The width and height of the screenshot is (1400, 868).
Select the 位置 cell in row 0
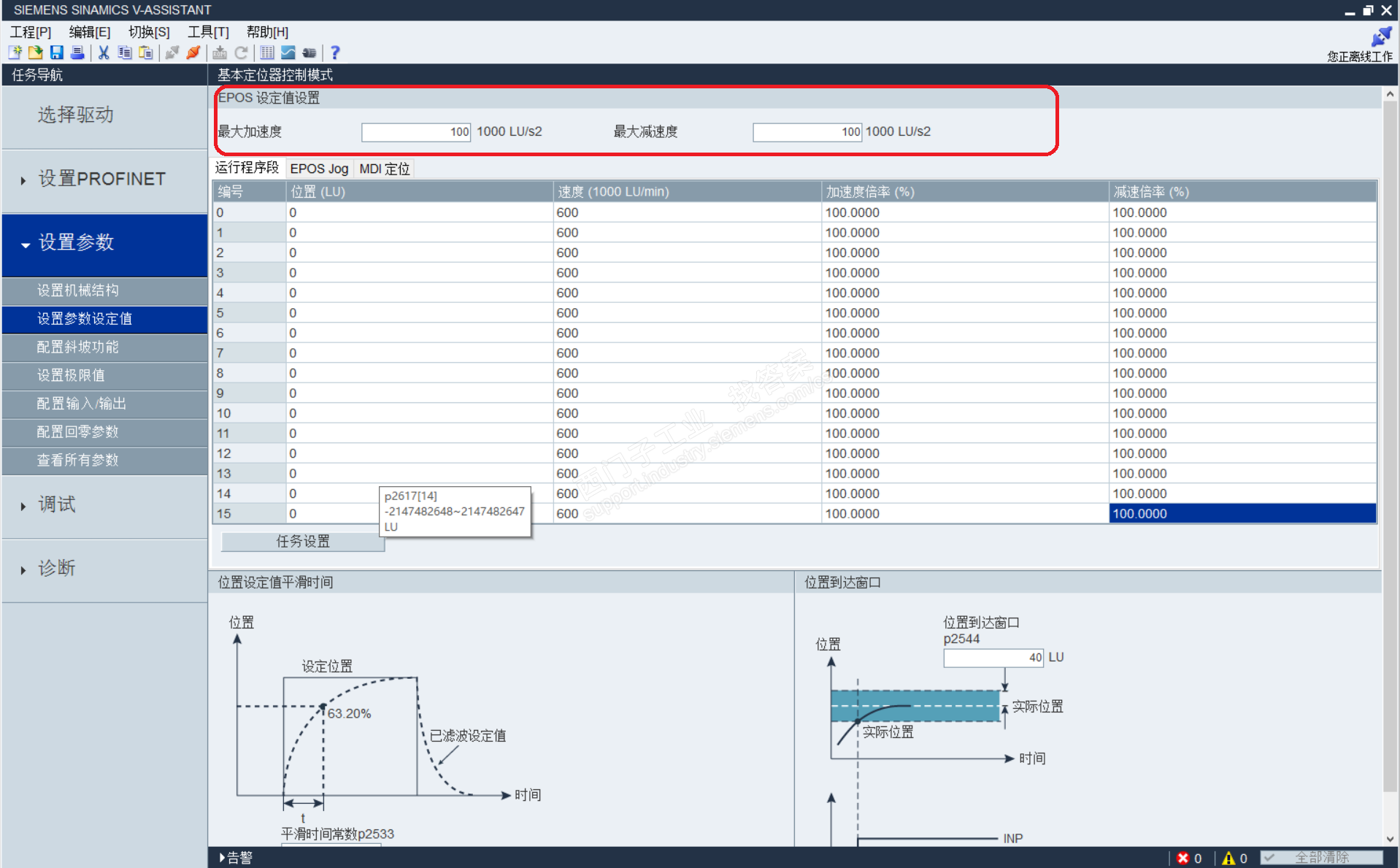pyautogui.click(x=420, y=212)
